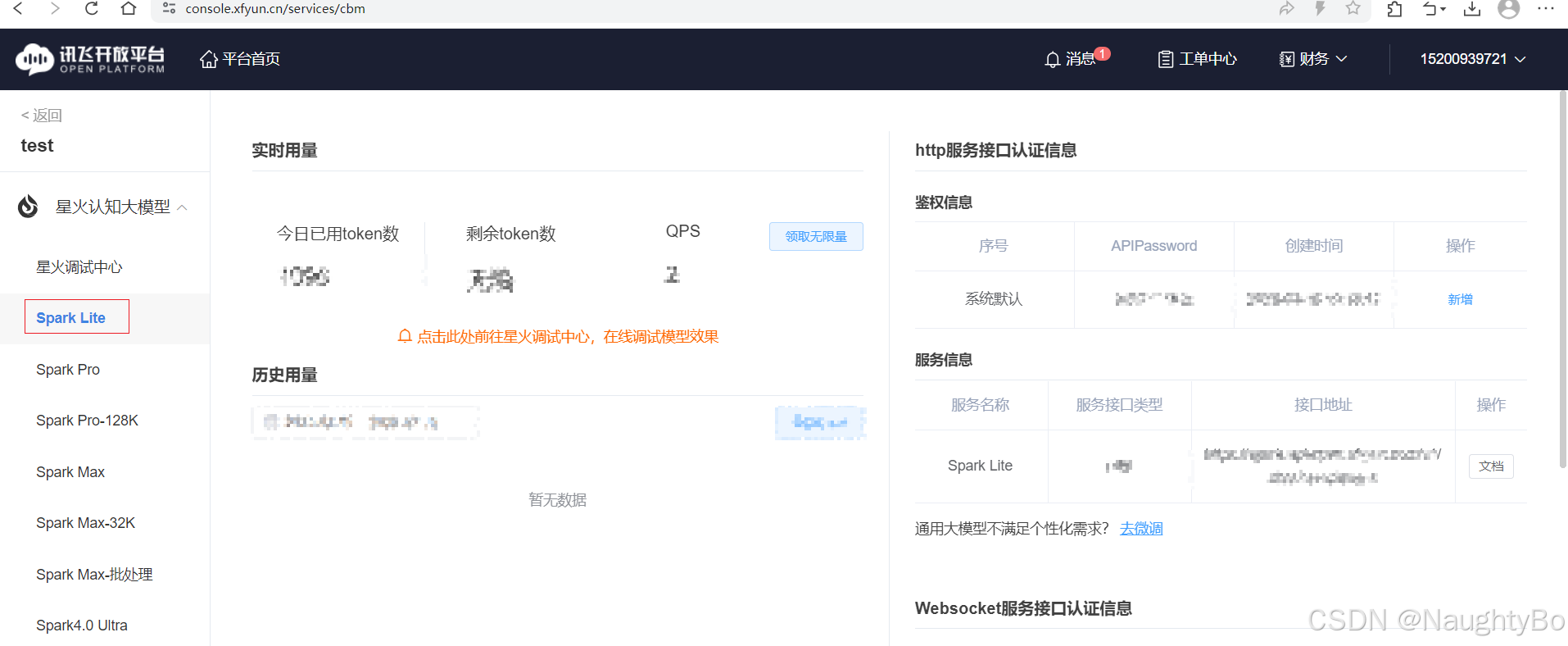Expand account menu 15200939721
1568x646 pixels.
coord(1472,59)
